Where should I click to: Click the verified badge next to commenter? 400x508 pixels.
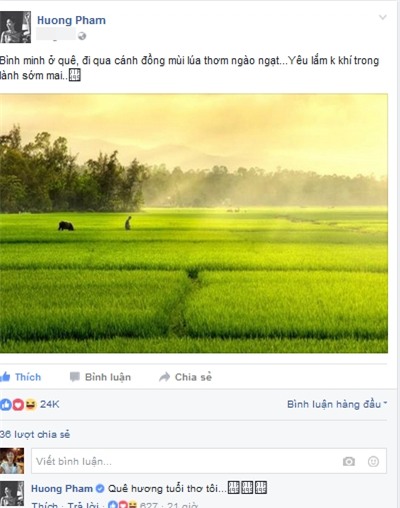point(100,489)
